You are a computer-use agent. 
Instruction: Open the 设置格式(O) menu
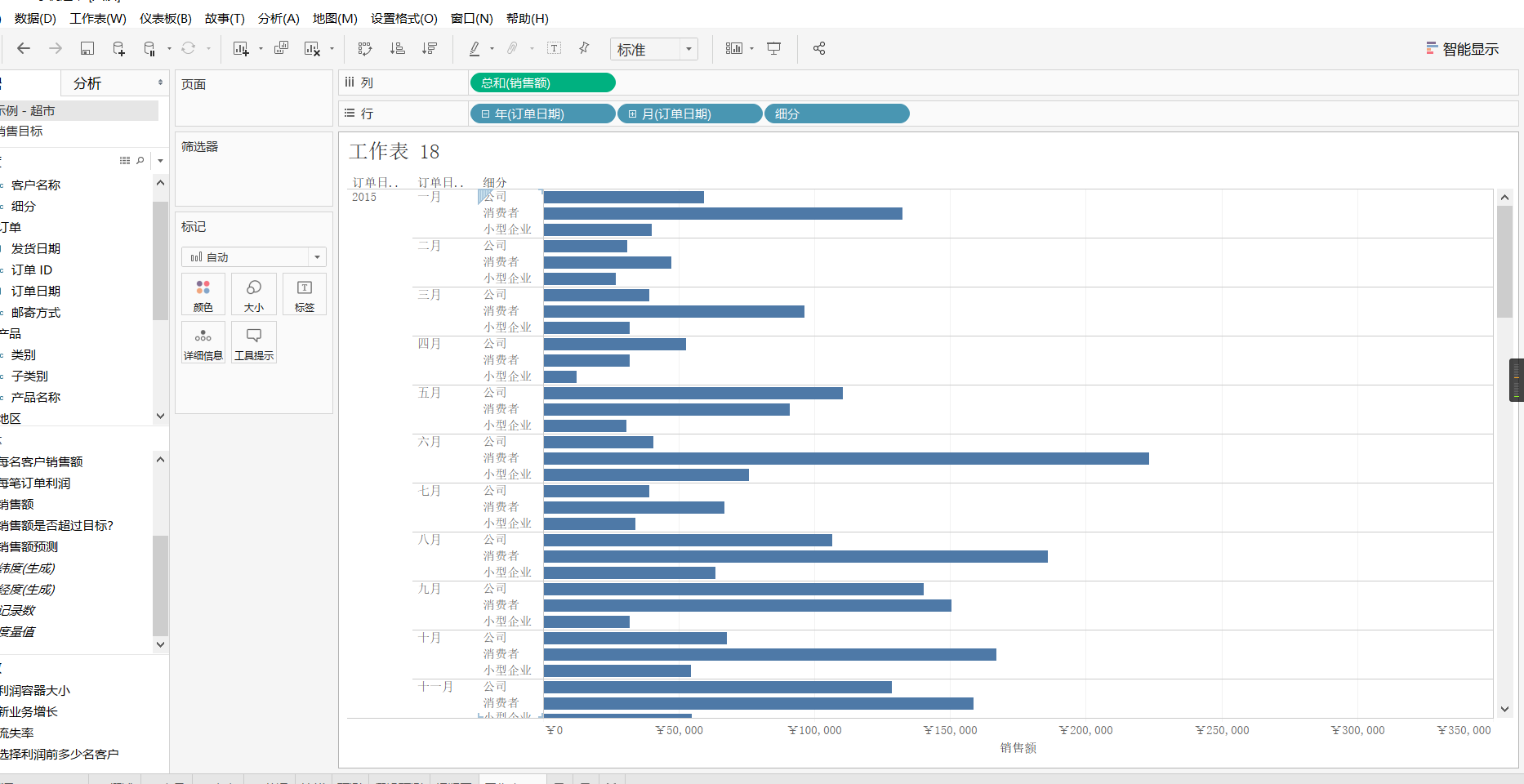point(404,18)
